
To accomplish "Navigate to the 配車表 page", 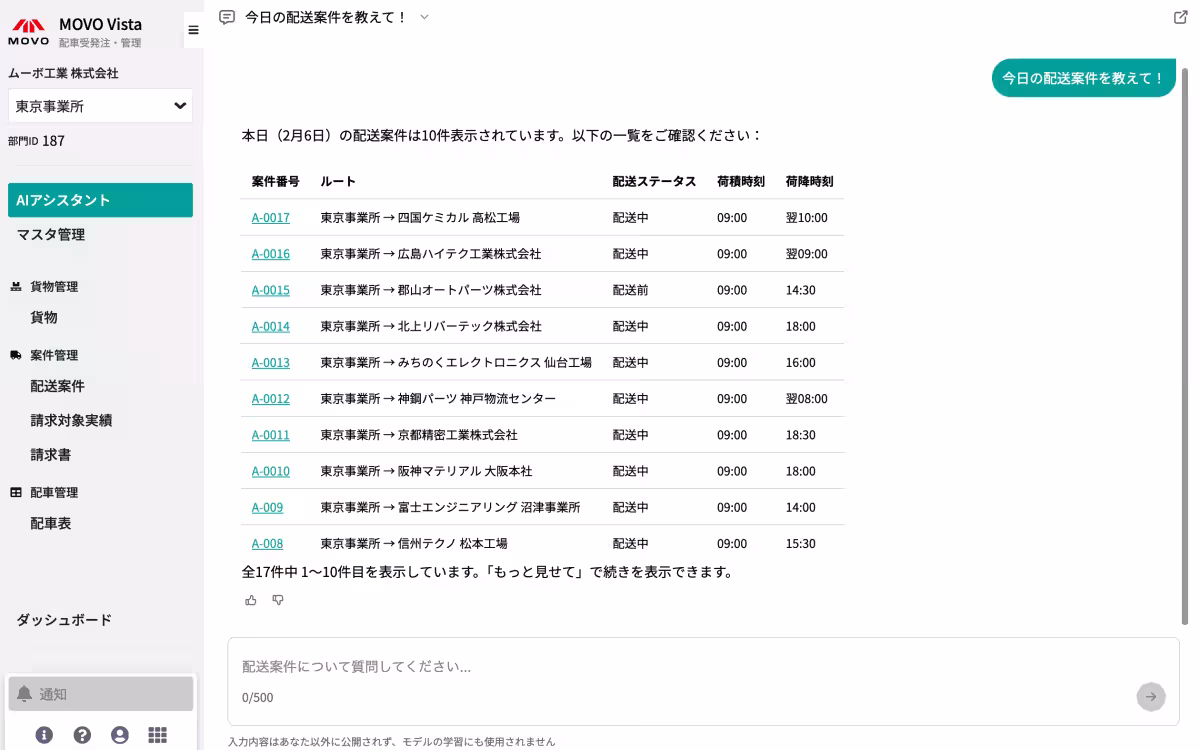I will click(x=50, y=523).
